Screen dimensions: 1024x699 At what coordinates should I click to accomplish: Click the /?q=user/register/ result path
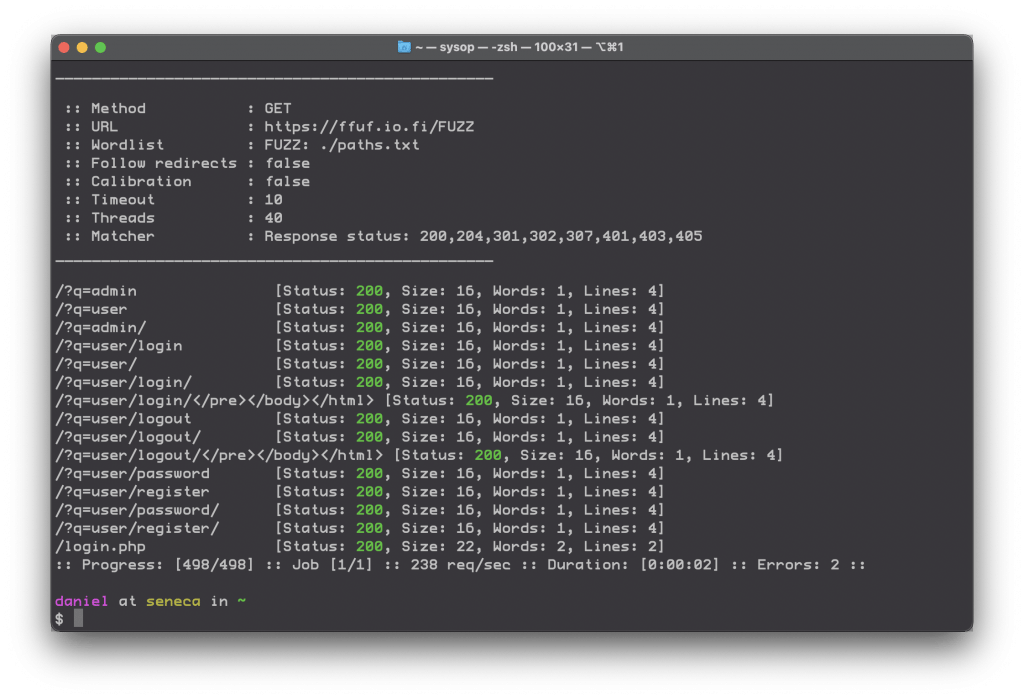tap(137, 528)
